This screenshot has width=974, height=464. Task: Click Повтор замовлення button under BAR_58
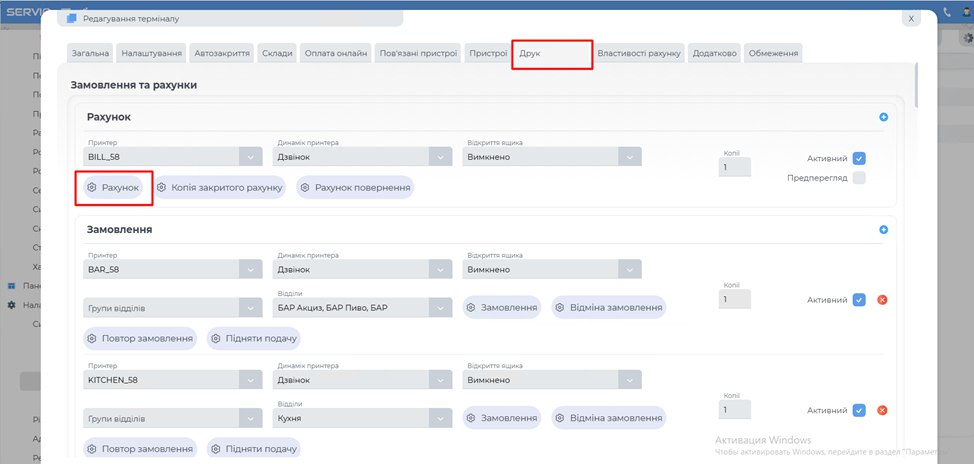click(140, 338)
